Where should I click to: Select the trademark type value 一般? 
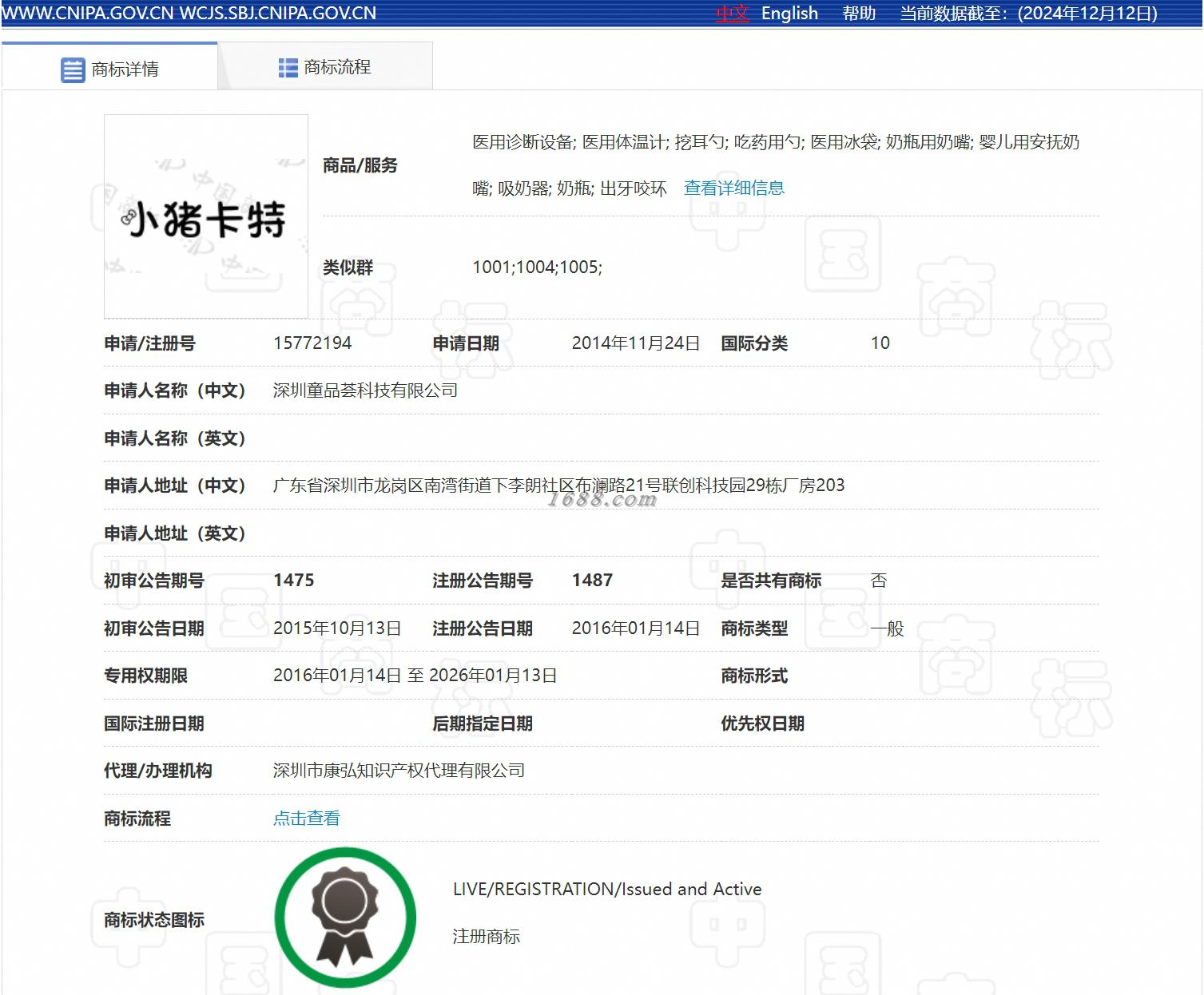[x=887, y=628]
